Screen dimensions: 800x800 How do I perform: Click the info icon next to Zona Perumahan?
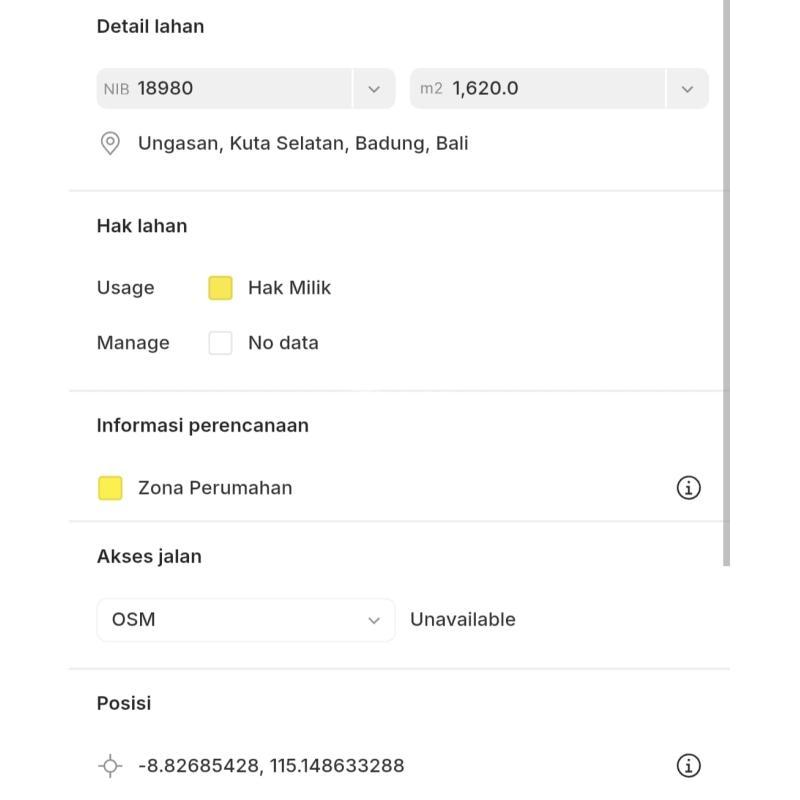tap(688, 488)
